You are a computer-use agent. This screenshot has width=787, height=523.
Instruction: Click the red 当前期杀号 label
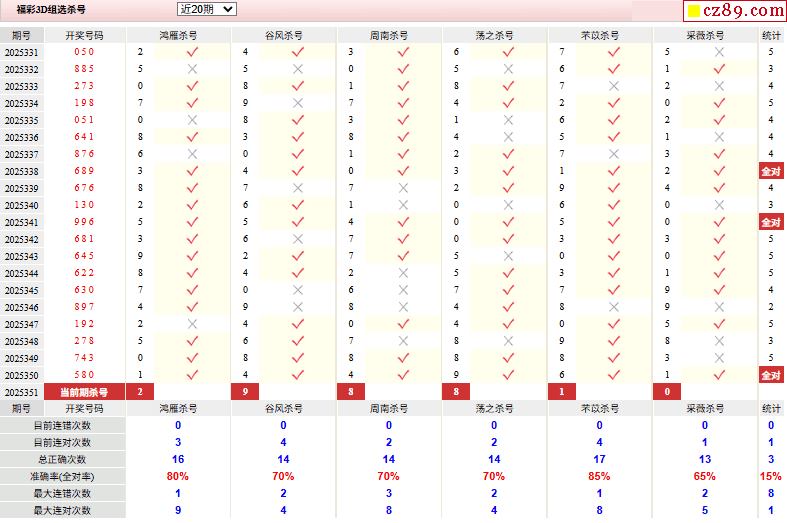point(84,392)
